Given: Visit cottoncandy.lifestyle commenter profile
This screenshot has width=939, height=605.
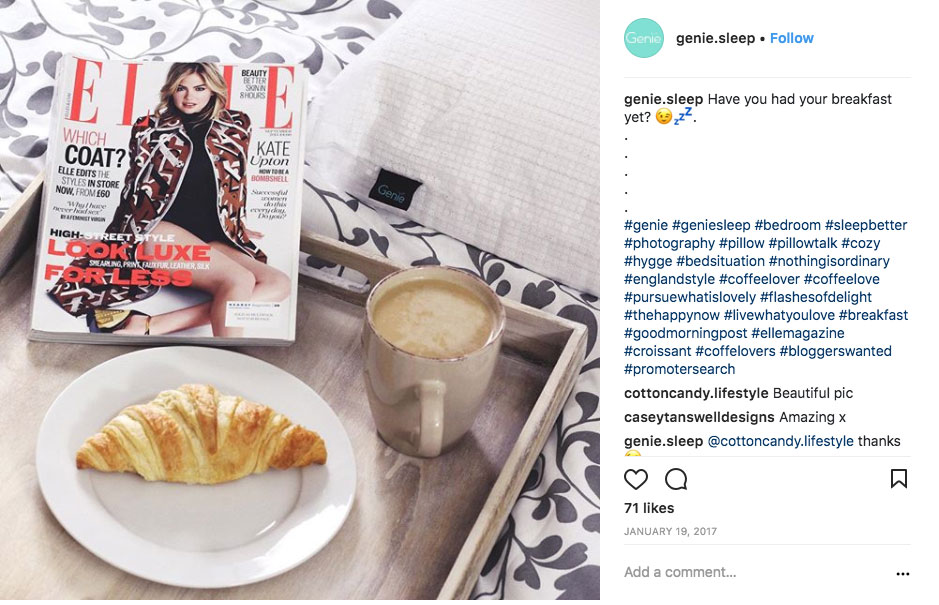Looking at the screenshot, I should tap(696, 394).
